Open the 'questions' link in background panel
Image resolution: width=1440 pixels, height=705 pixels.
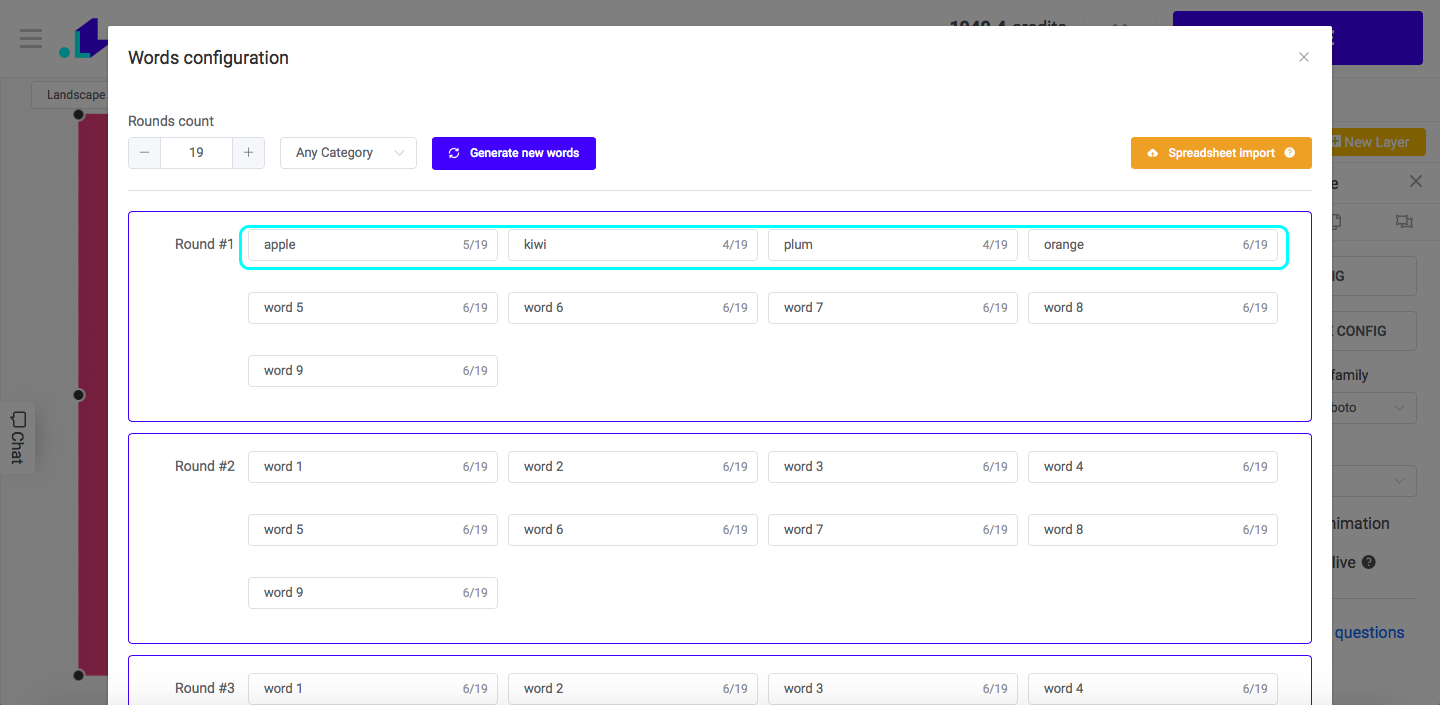pyautogui.click(x=1369, y=632)
